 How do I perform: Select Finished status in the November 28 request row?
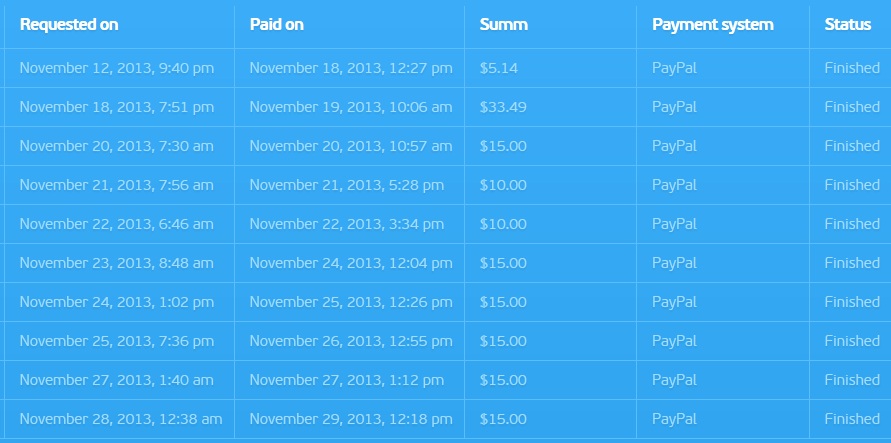point(852,419)
